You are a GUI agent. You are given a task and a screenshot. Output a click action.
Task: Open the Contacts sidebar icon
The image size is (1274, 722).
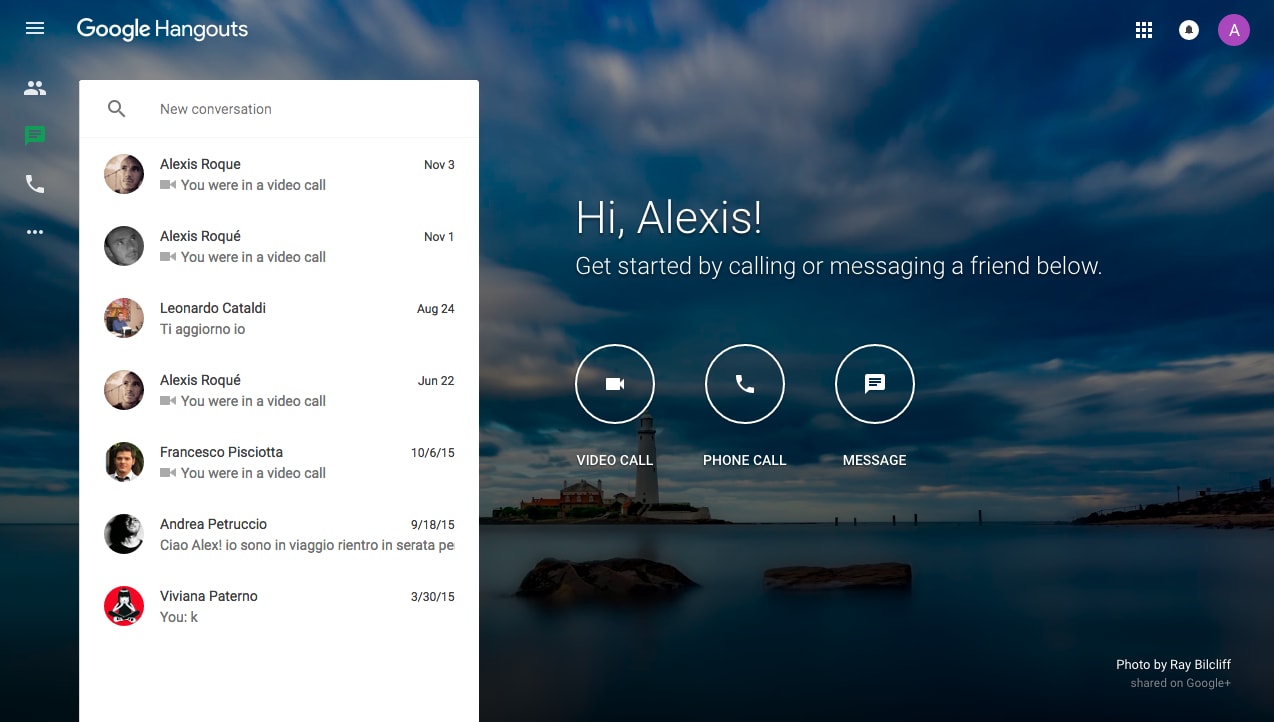35,88
